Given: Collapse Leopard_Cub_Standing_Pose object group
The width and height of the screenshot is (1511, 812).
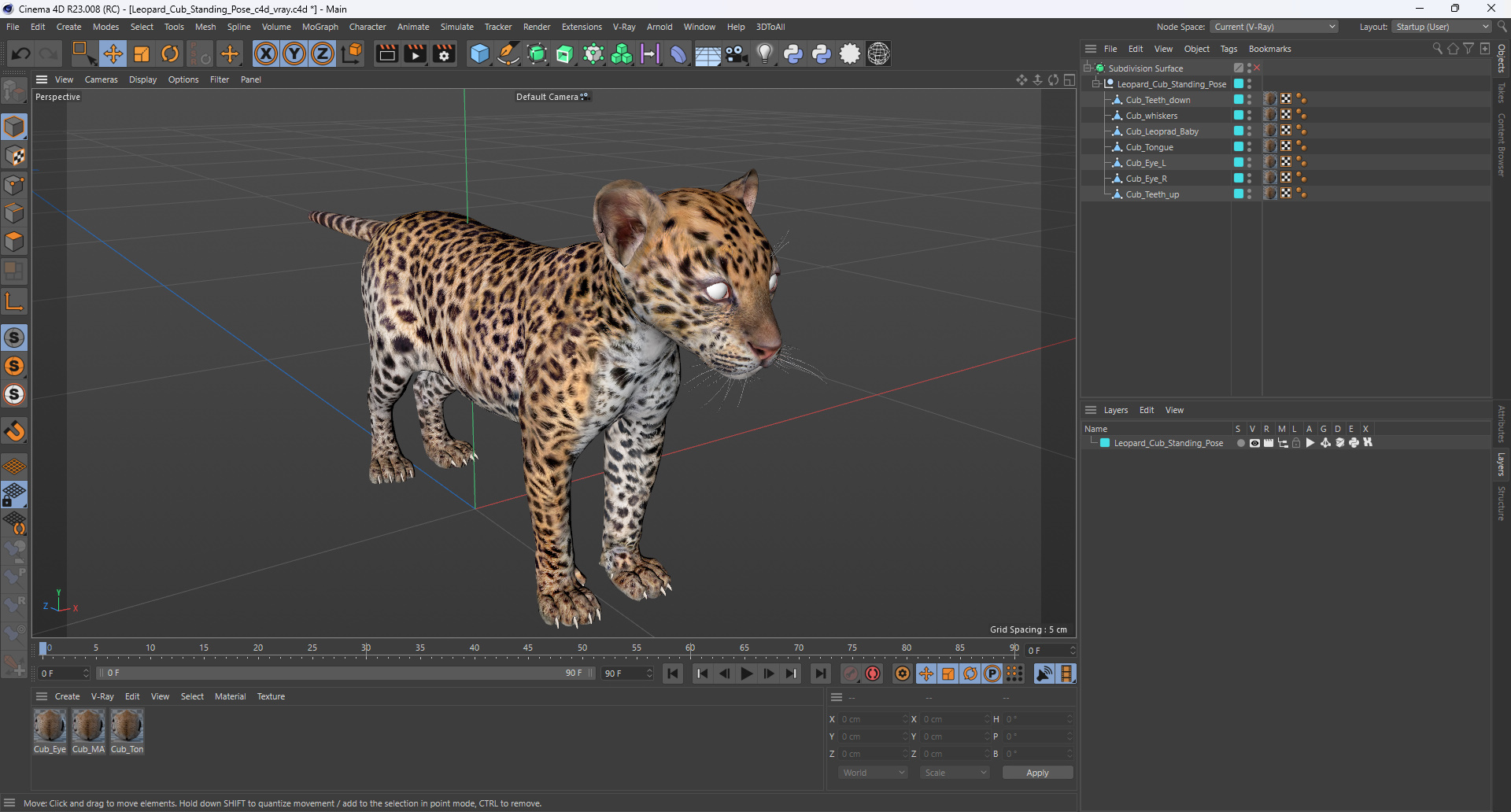Looking at the screenshot, I should [x=1096, y=84].
